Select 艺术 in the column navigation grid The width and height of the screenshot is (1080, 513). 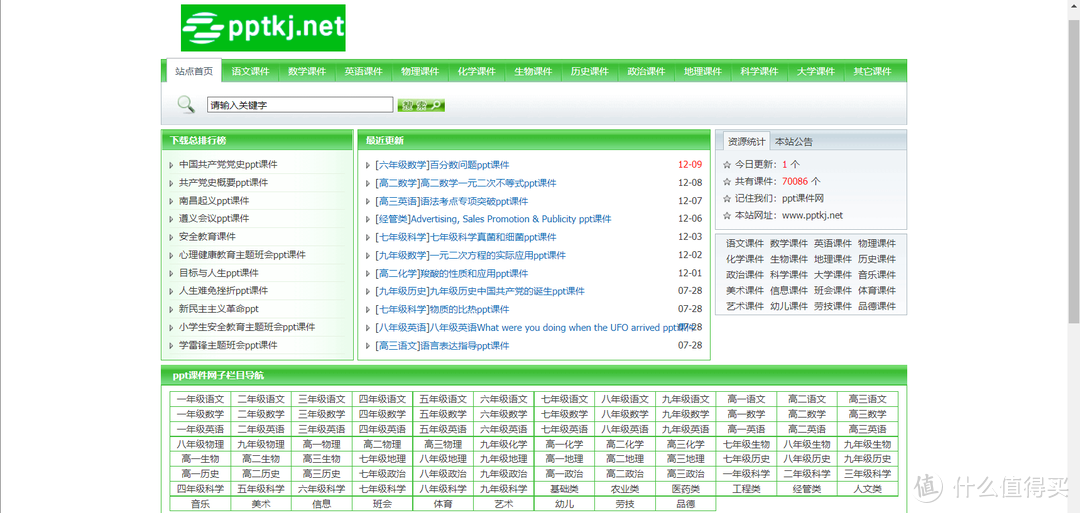(503, 504)
